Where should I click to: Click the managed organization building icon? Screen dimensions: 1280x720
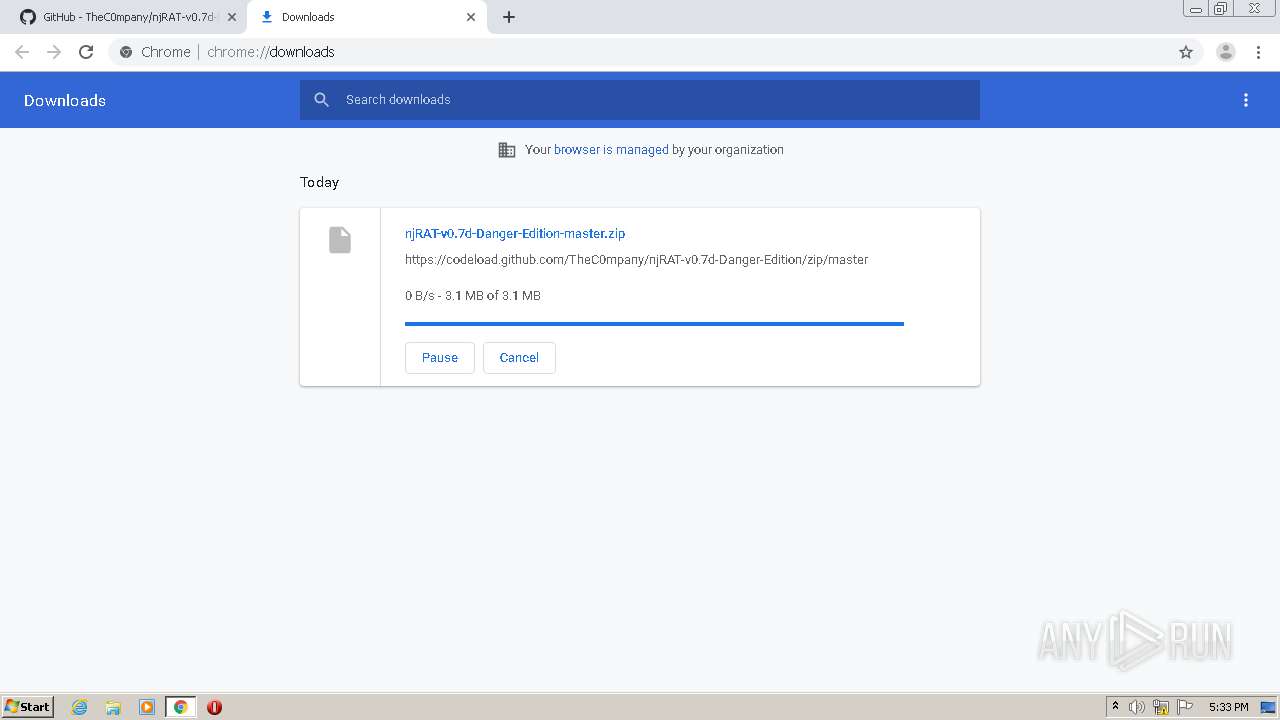[x=507, y=150]
